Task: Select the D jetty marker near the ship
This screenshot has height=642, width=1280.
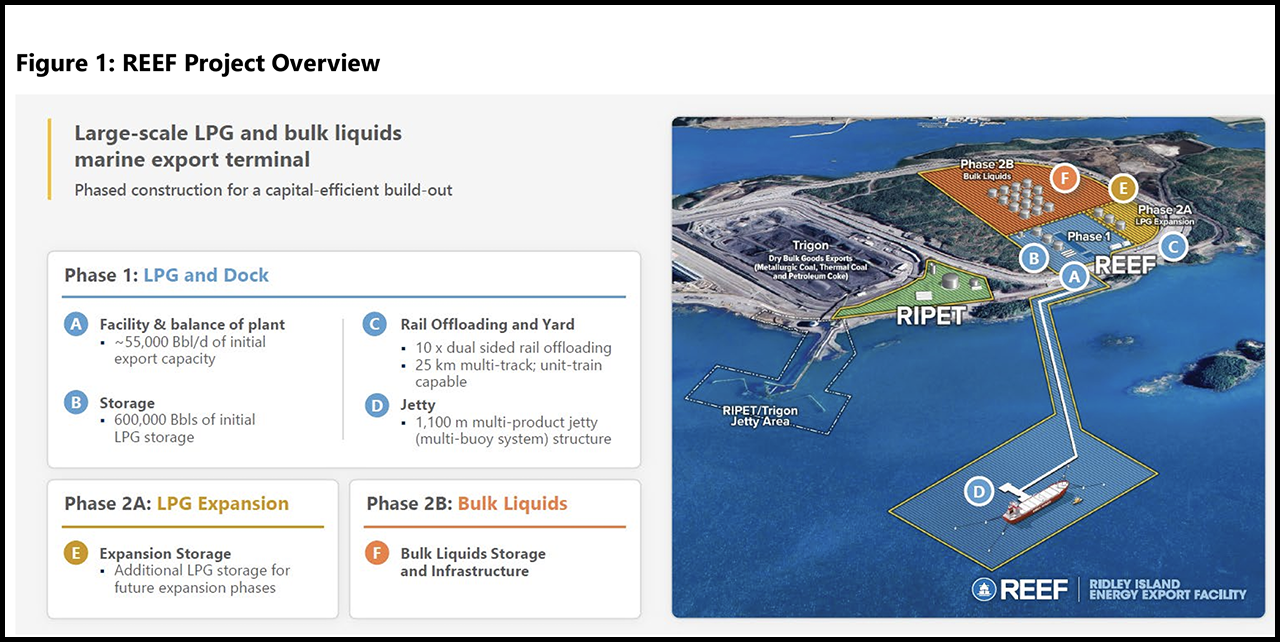Action: pos(978,492)
